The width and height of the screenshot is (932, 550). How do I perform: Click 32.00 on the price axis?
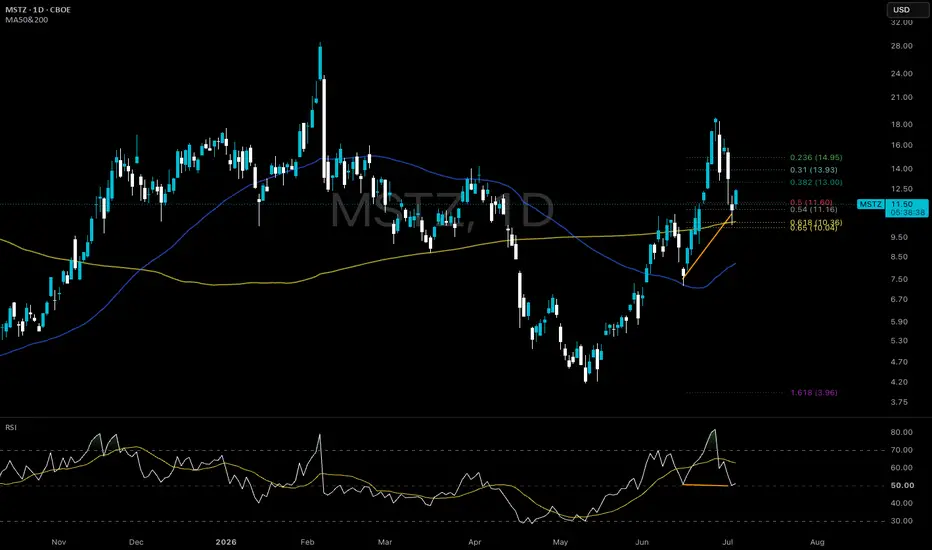point(902,23)
